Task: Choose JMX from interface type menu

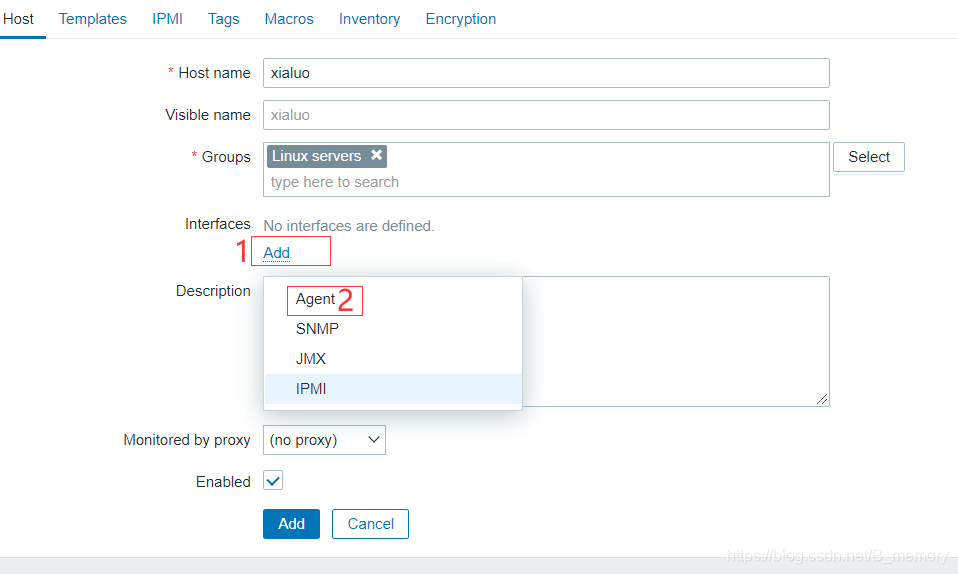Action: coord(393,359)
